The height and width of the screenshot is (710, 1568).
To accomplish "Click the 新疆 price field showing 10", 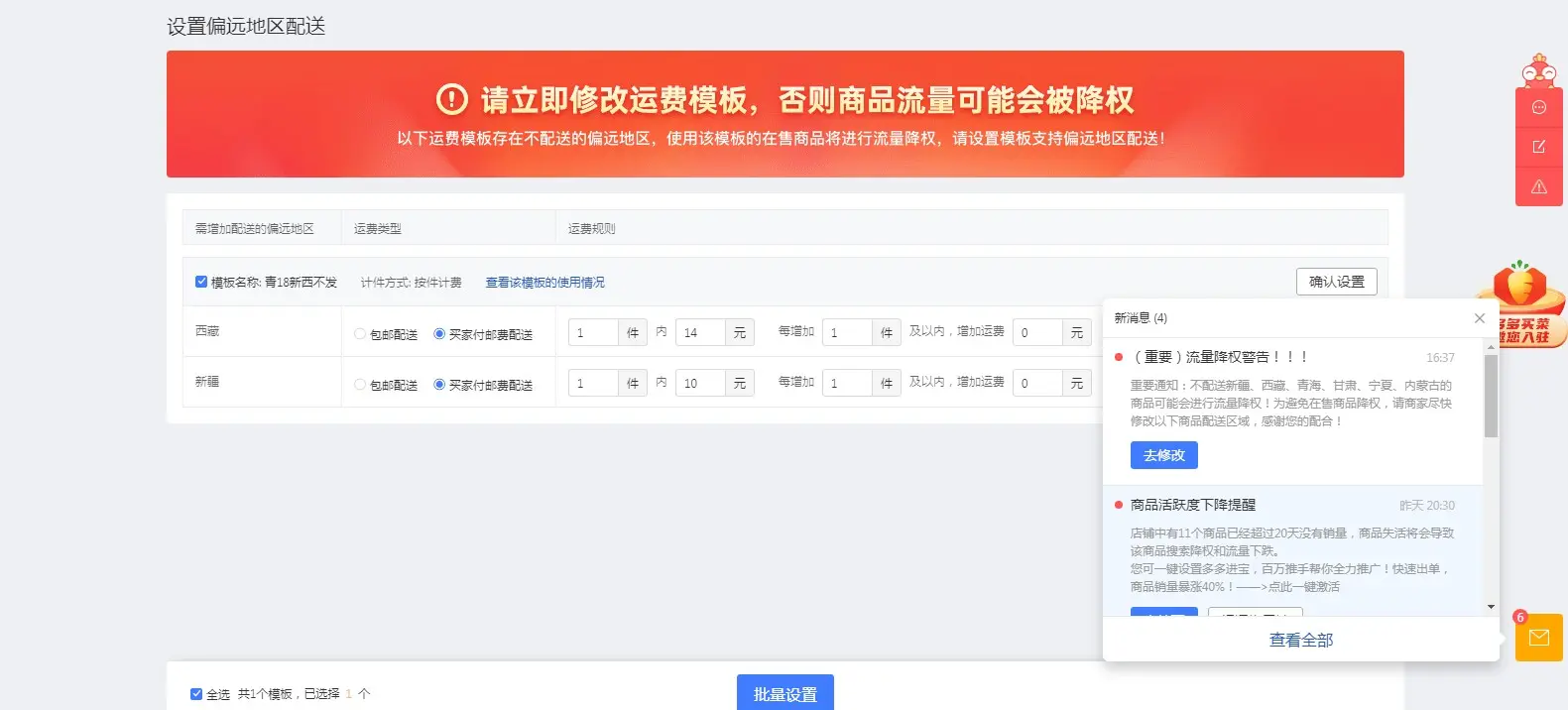I will pyautogui.click(x=700, y=383).
